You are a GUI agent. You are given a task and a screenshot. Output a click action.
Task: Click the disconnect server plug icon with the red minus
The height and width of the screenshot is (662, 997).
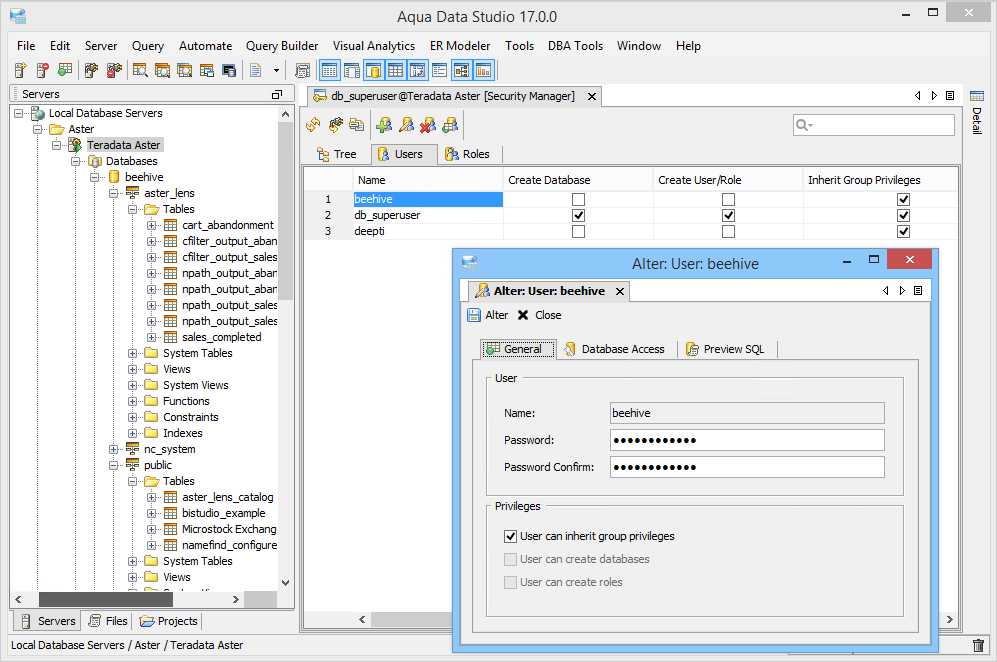114,70
